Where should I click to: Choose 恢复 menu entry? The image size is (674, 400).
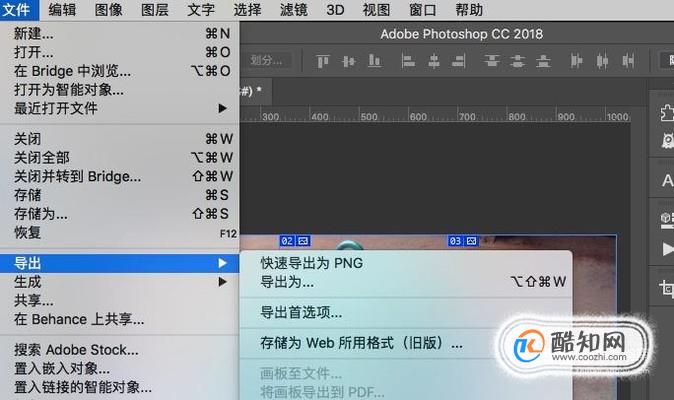119,232
